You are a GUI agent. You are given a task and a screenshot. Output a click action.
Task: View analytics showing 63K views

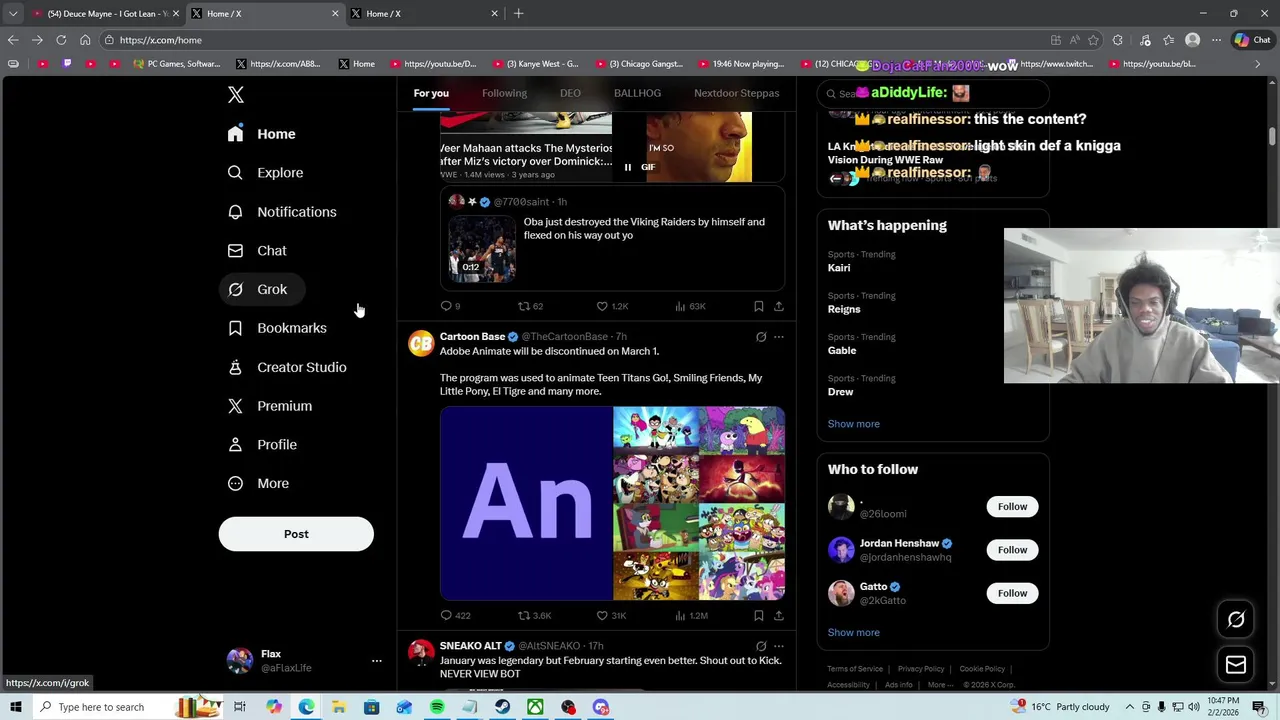tap(690, 306)
